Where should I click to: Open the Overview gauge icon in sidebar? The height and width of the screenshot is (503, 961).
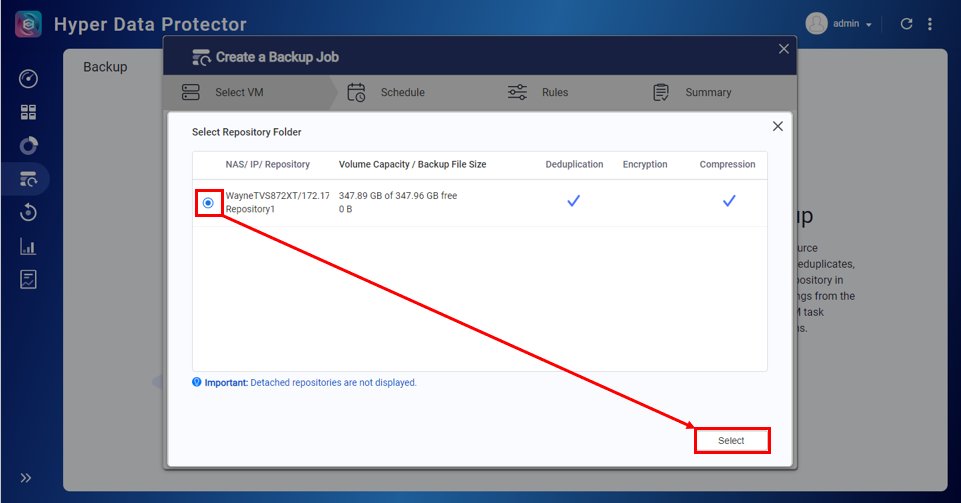point(28,79)
